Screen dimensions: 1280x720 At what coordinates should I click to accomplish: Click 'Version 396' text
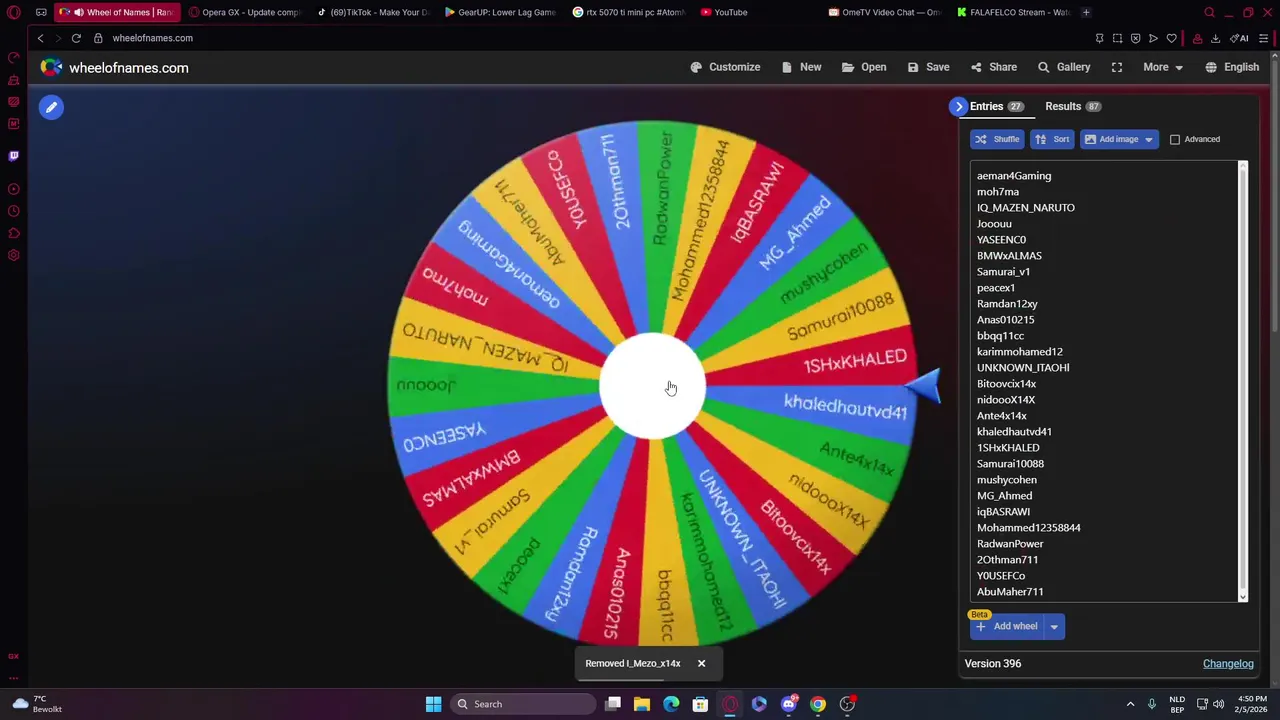coord(993,664)
